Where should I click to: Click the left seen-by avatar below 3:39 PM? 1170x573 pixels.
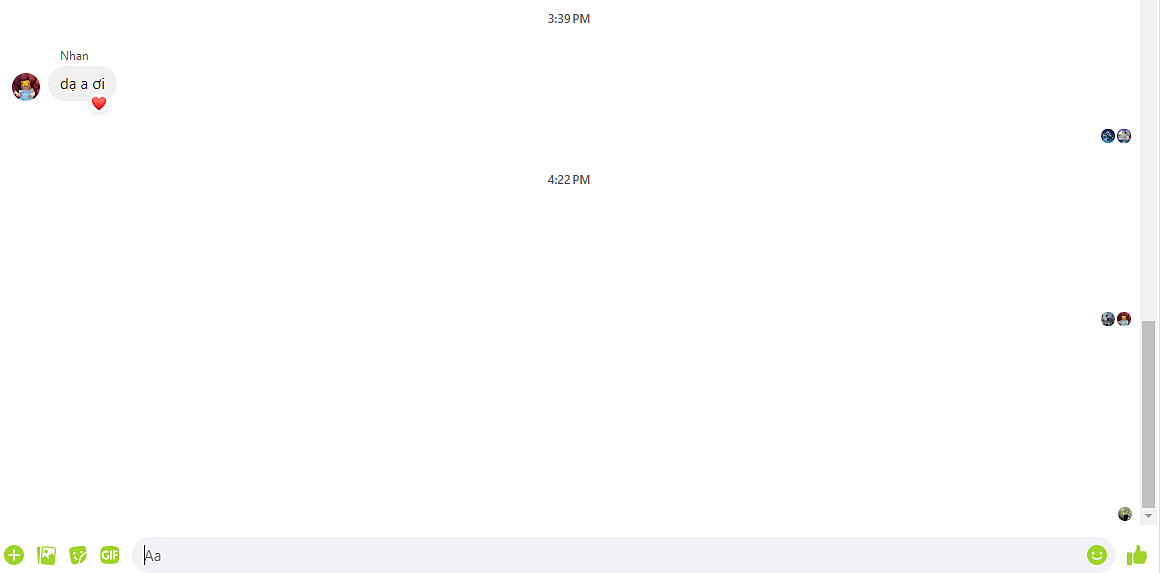click(1108, 136)
